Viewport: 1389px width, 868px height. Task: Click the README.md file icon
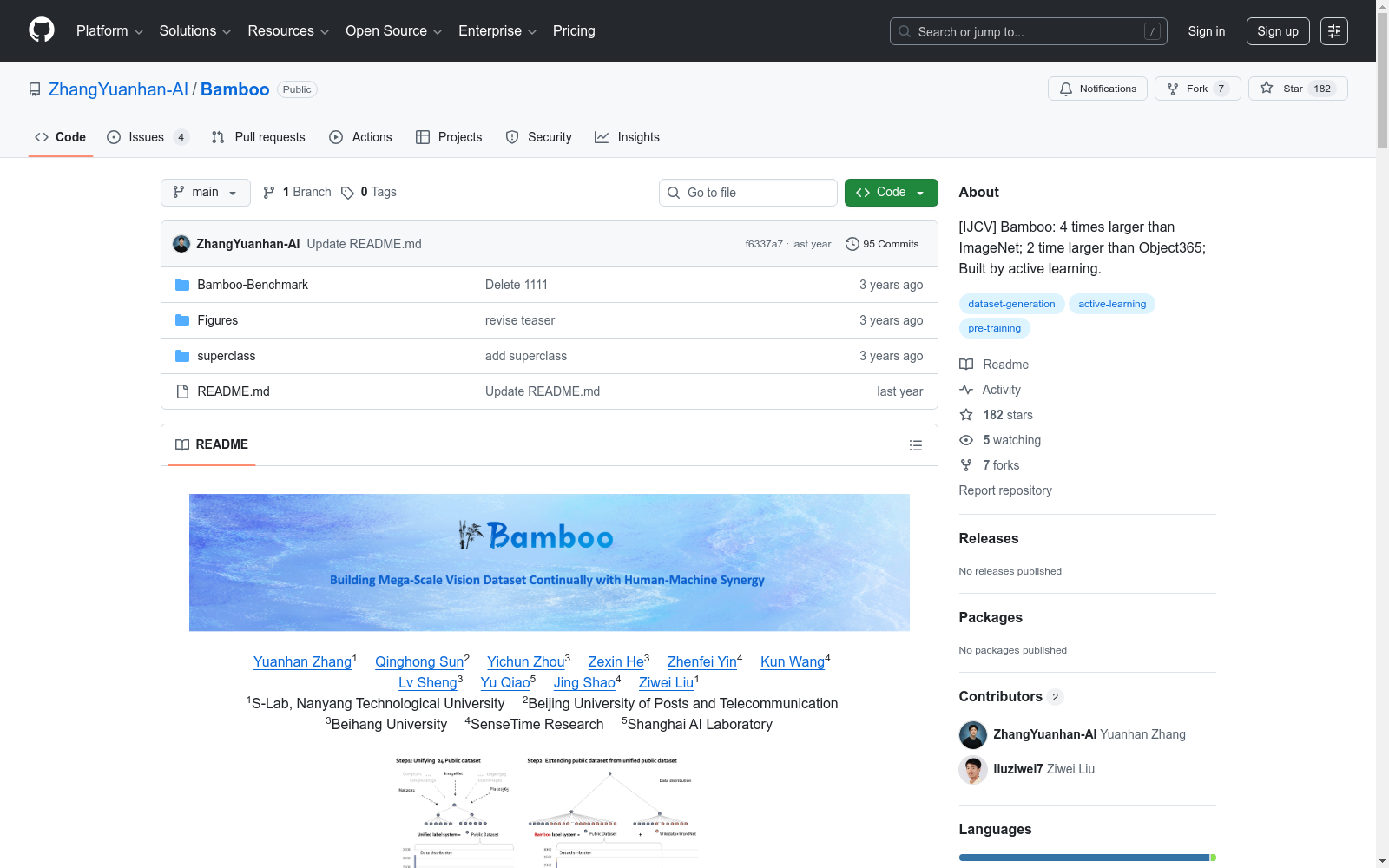click(182, 391)
